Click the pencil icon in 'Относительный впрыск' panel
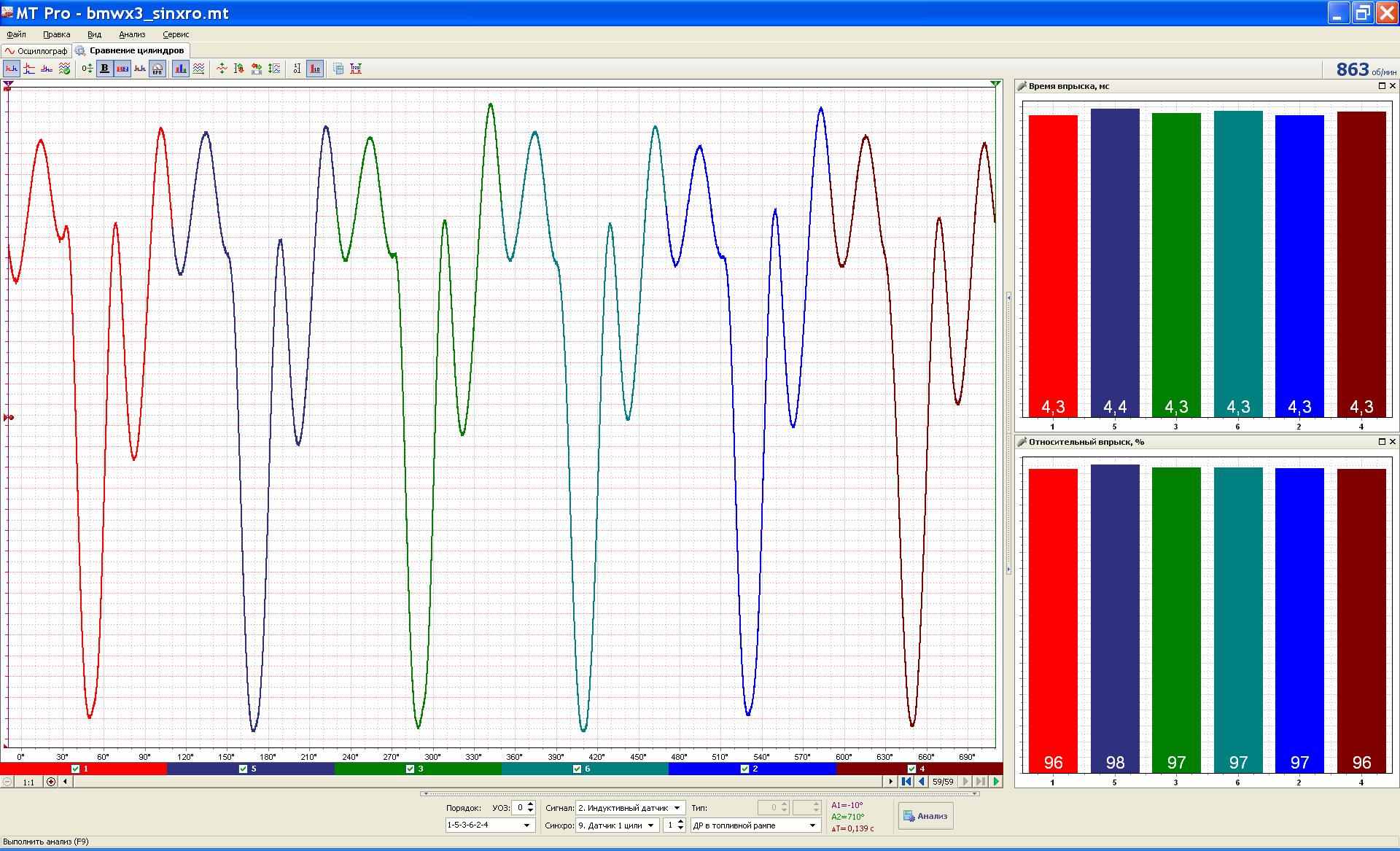 tap(1022, 442)
